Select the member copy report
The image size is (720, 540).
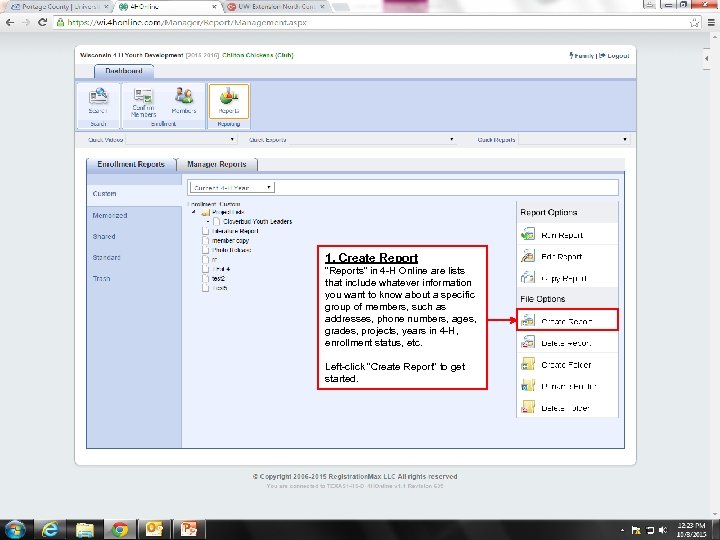tap(231, 241)
